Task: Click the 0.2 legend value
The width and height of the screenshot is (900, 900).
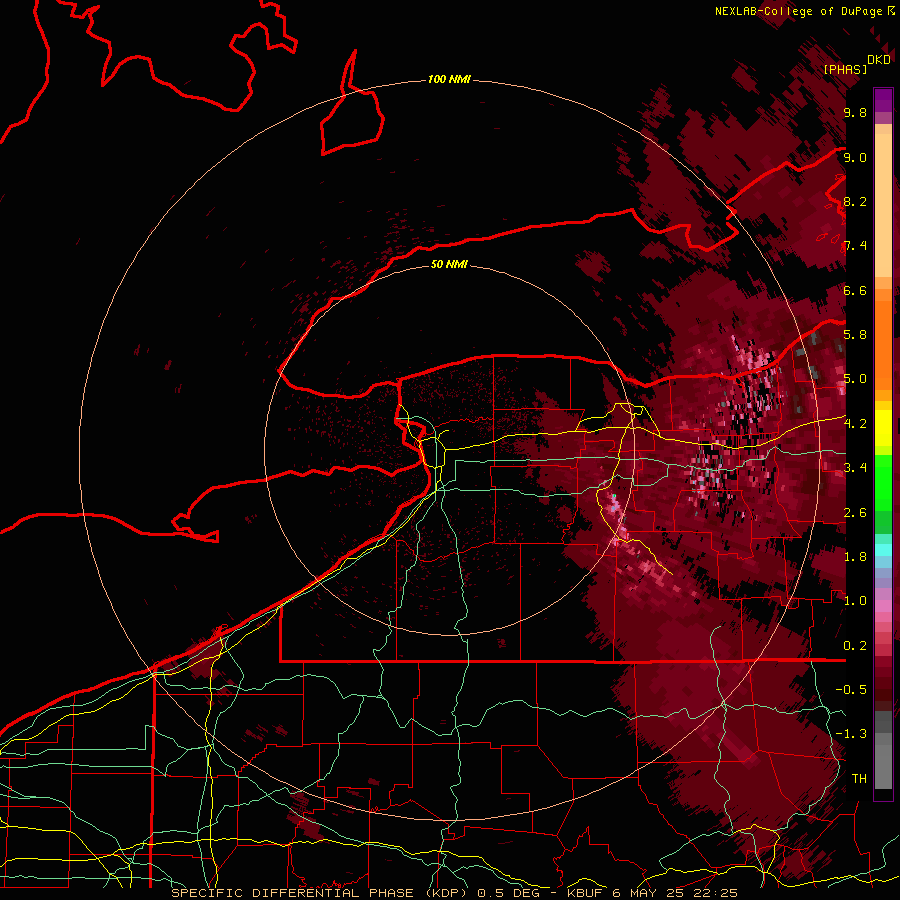Action: point(855,645)
